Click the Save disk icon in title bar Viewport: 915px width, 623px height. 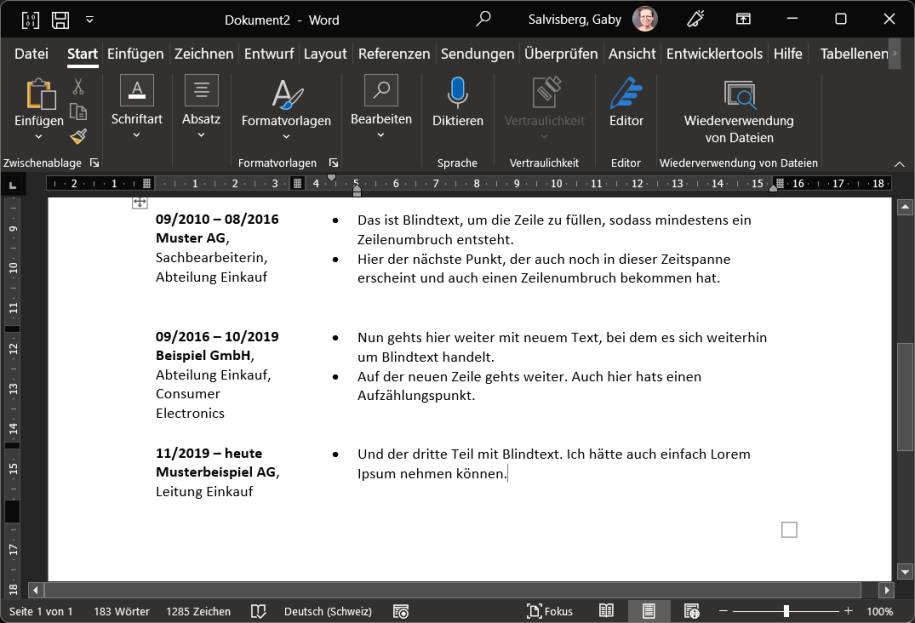click(60, 19)
